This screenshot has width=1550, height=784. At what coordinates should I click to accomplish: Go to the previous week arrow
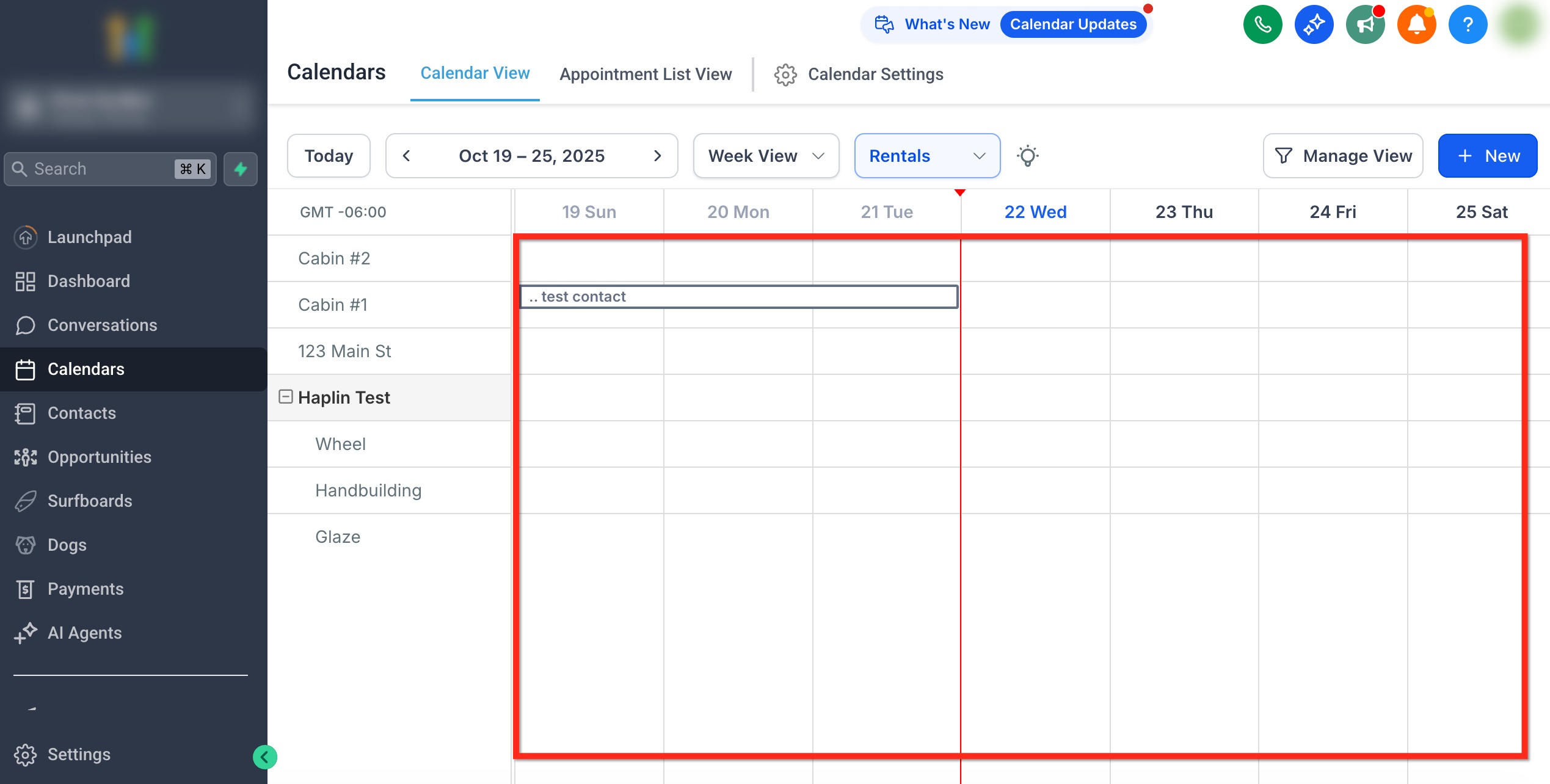pyautogui.click(x=406, y=156)
